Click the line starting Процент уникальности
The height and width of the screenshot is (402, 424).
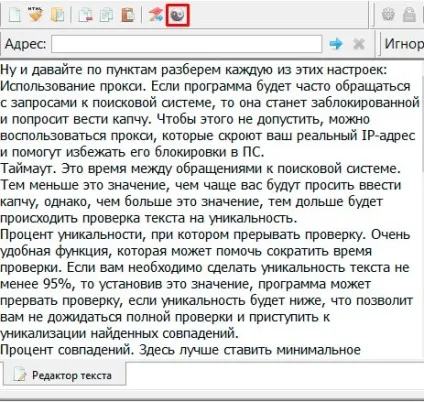[205, 234]
